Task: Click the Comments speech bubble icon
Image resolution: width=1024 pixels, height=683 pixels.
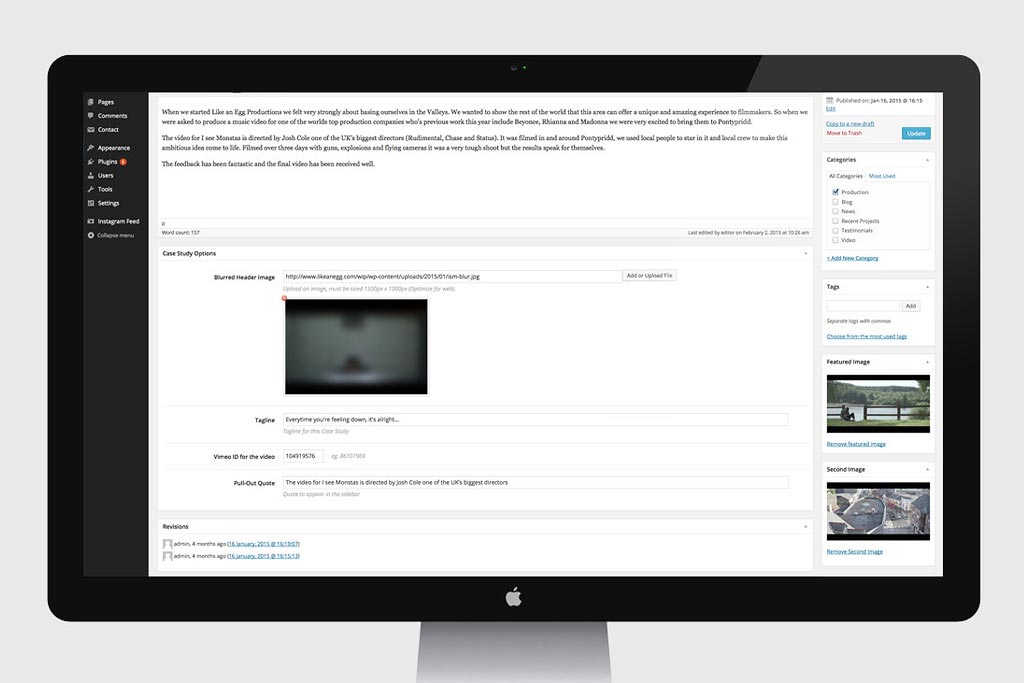Action: click(91, 116)
